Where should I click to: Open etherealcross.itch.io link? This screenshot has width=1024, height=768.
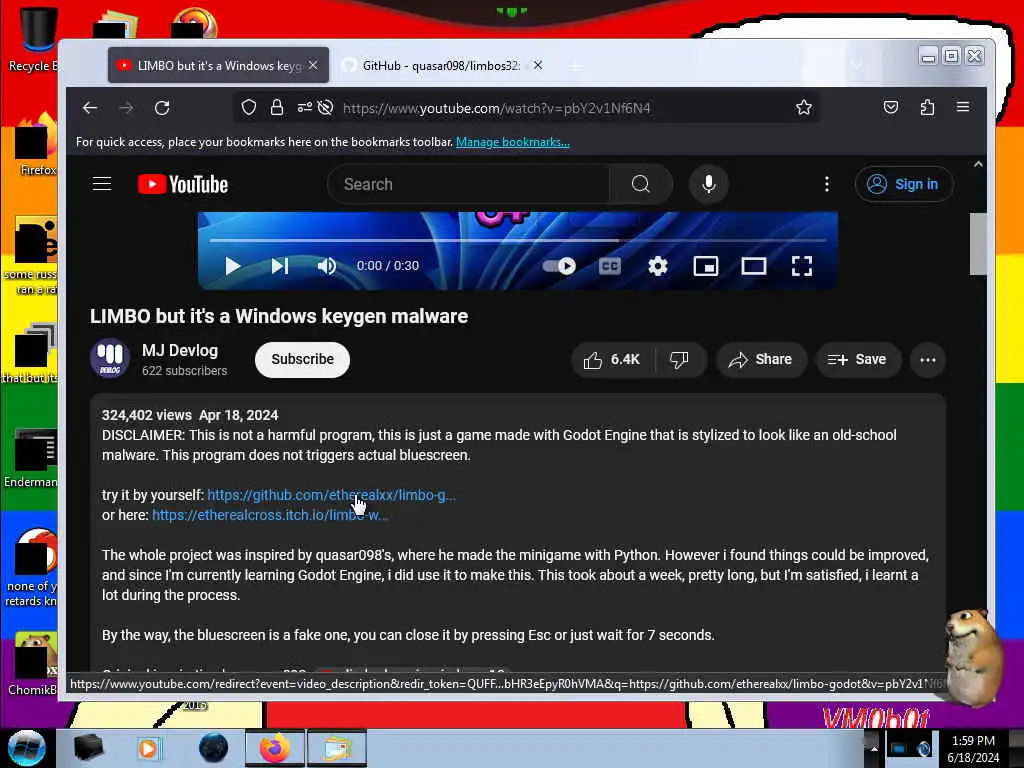270,515
